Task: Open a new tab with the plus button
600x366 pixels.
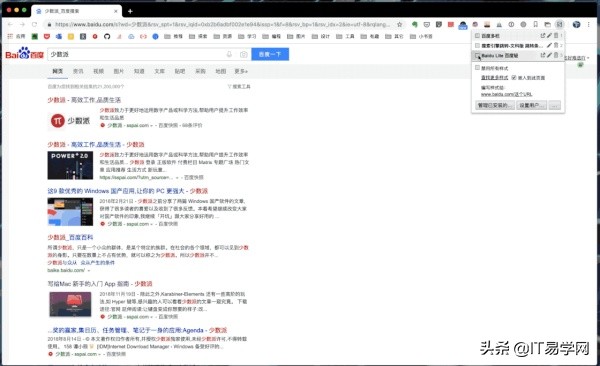Action: pos(130,11)
